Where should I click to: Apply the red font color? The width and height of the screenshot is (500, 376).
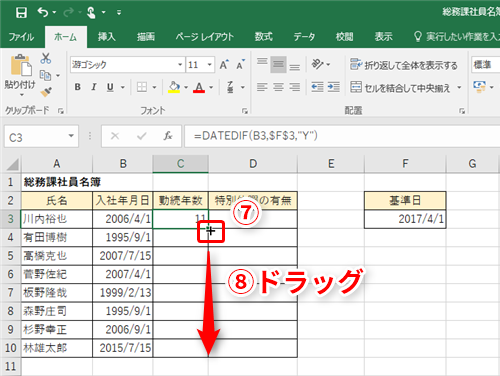199,87
